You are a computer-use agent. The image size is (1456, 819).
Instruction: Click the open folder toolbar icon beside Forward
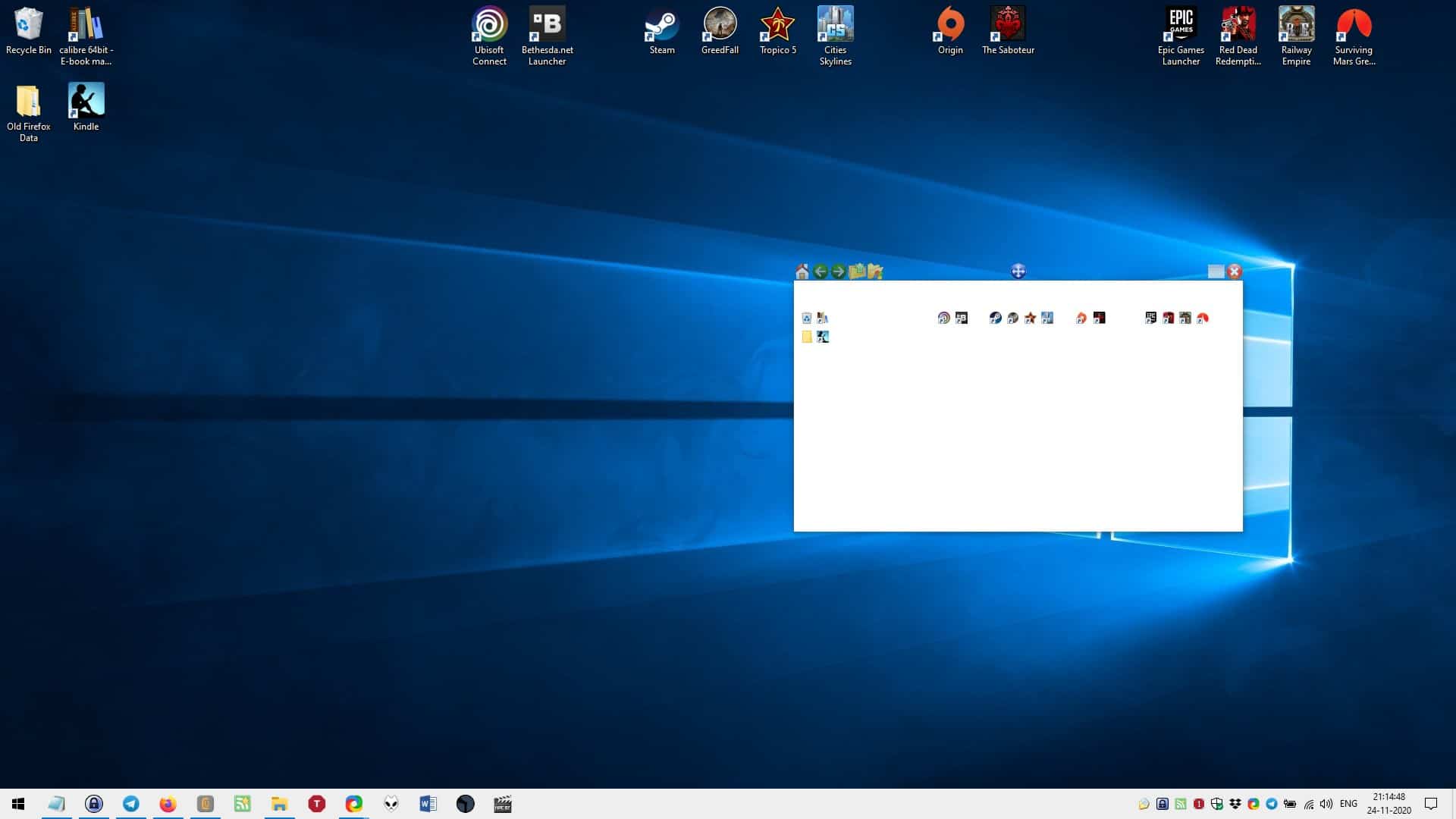875,271
